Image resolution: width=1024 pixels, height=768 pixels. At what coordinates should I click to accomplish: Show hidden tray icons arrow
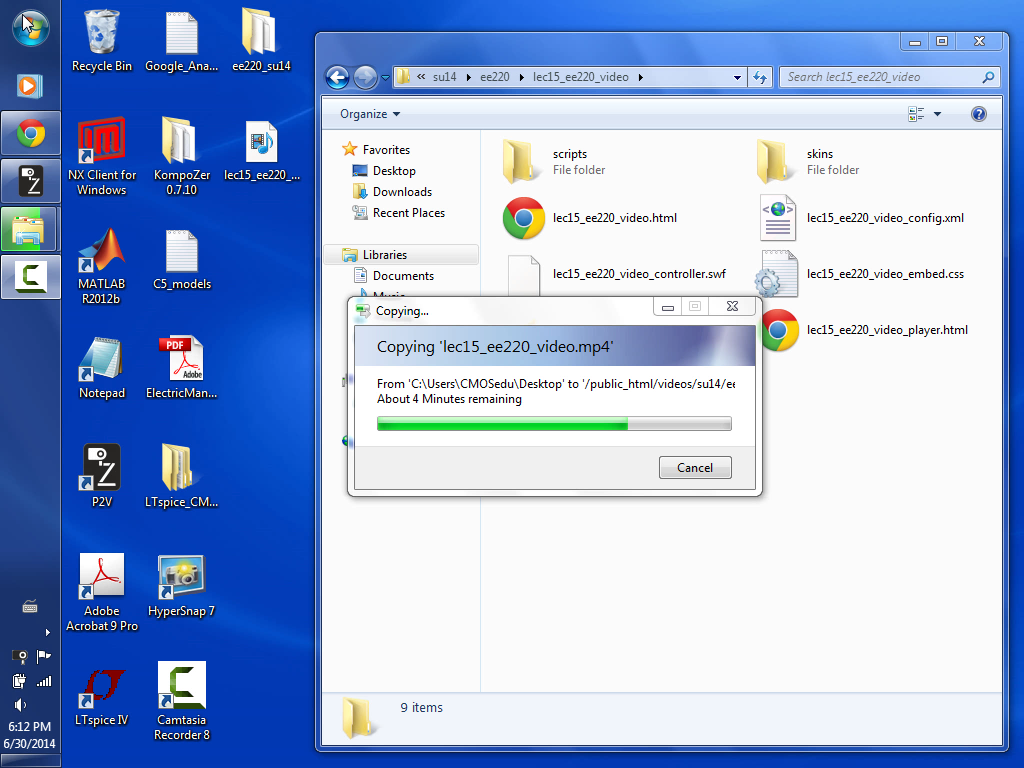47,632
